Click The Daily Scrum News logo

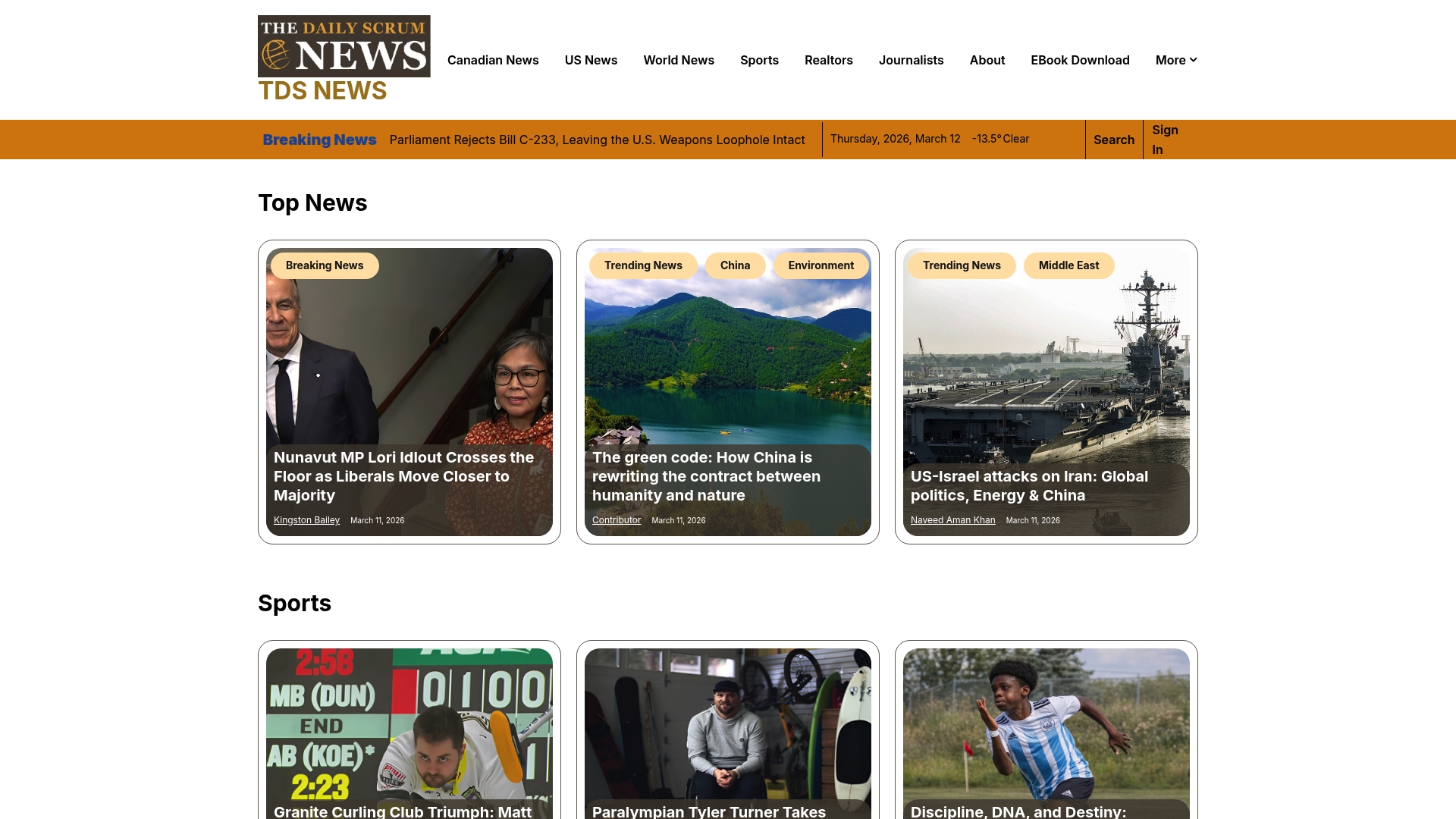[x=344, y=46]
